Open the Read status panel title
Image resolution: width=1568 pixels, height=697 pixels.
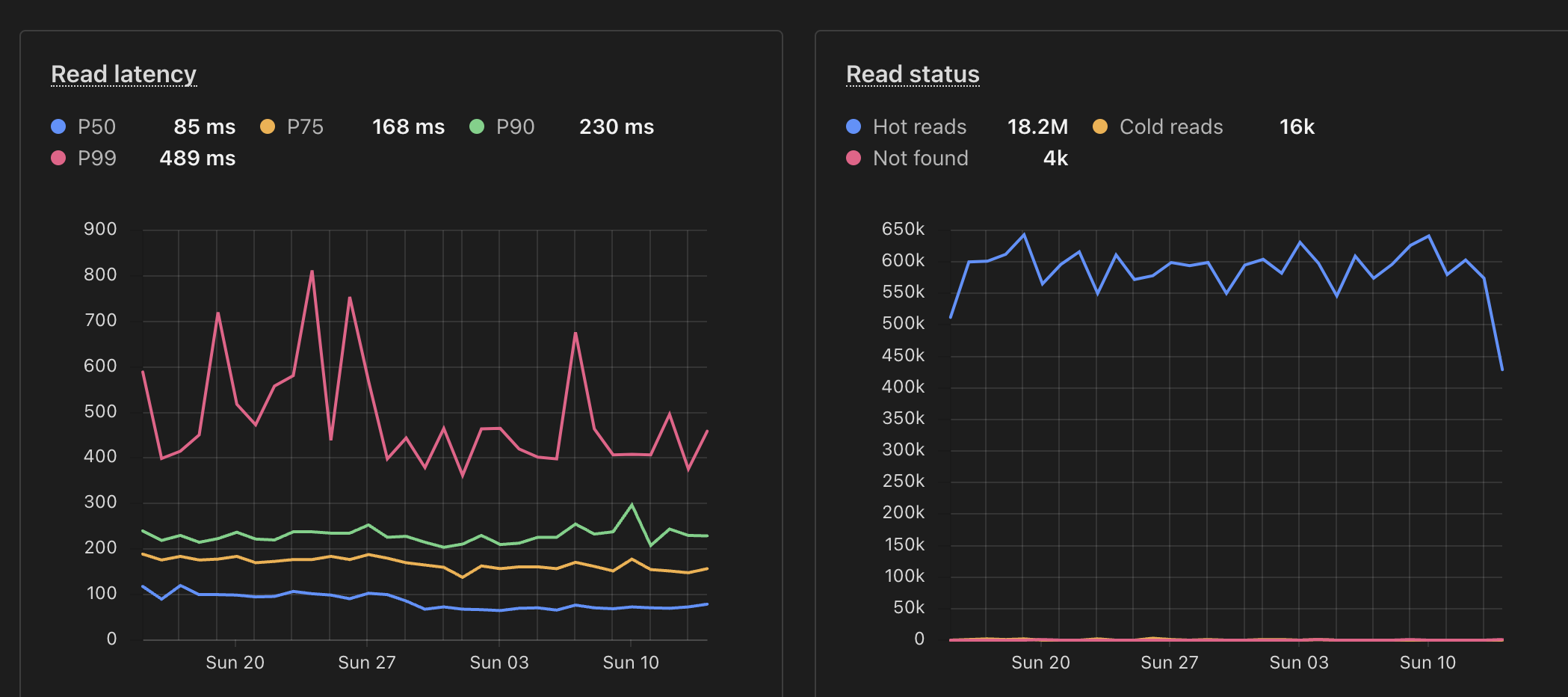coord(912,74)
